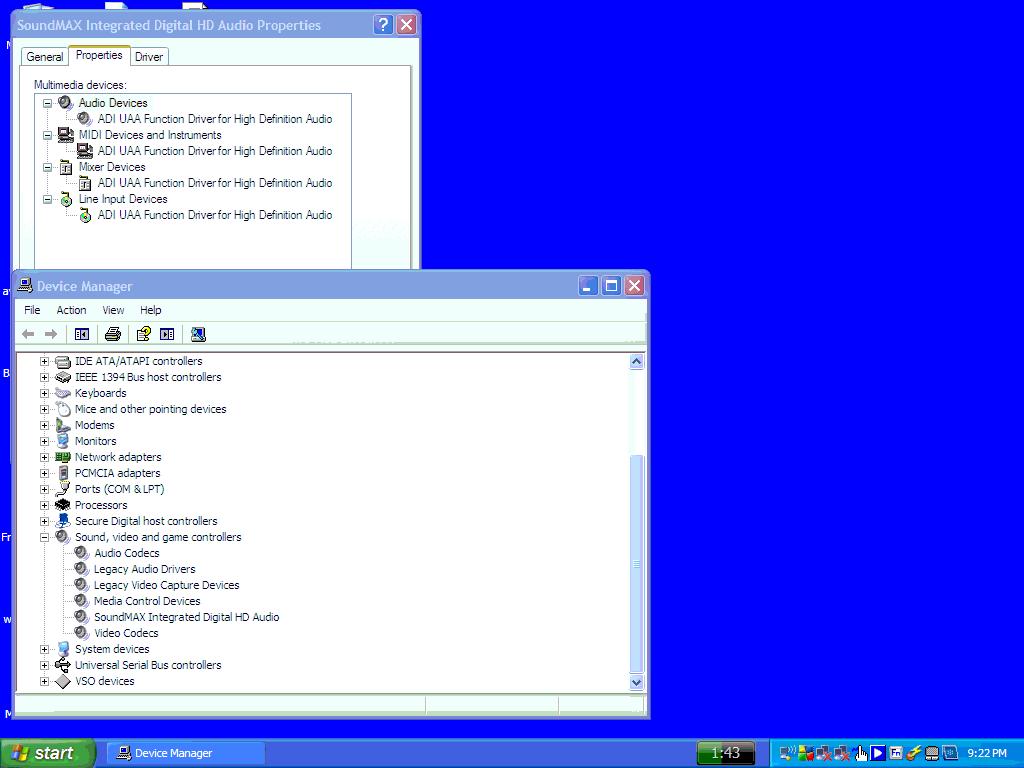Click the Mixer Devices icon in Properties dialog
The width and height of the screenshot is (1024, 768).
[x=65, y=167]
